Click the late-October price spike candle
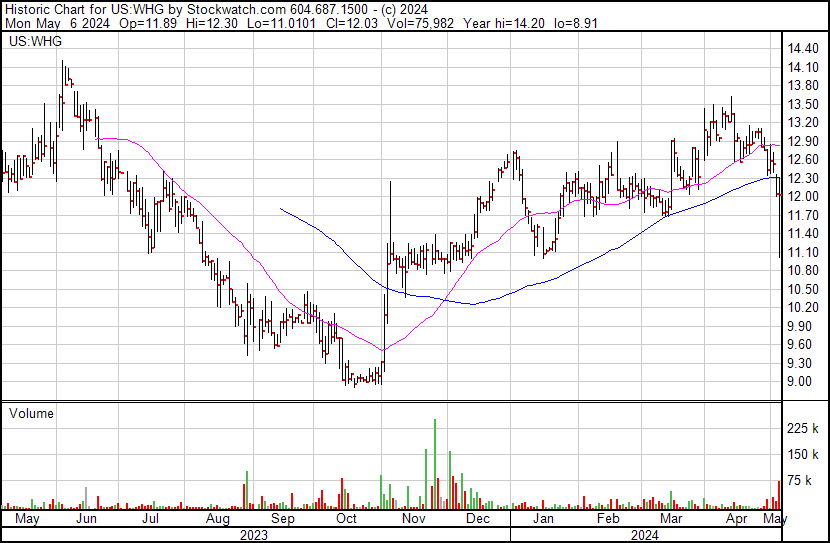 pos(391,224)
